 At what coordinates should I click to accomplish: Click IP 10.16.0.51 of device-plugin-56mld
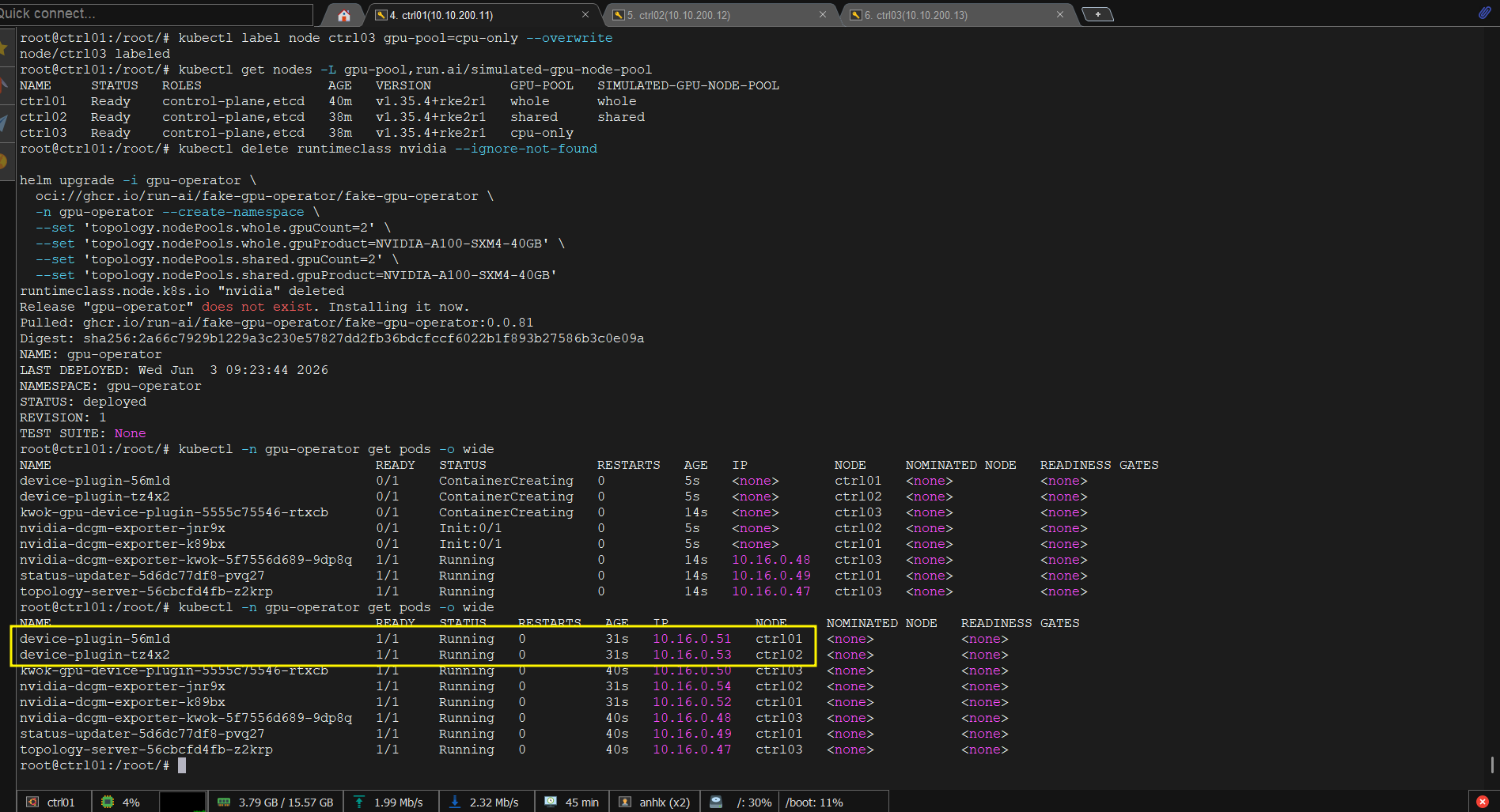pos(691,639)
